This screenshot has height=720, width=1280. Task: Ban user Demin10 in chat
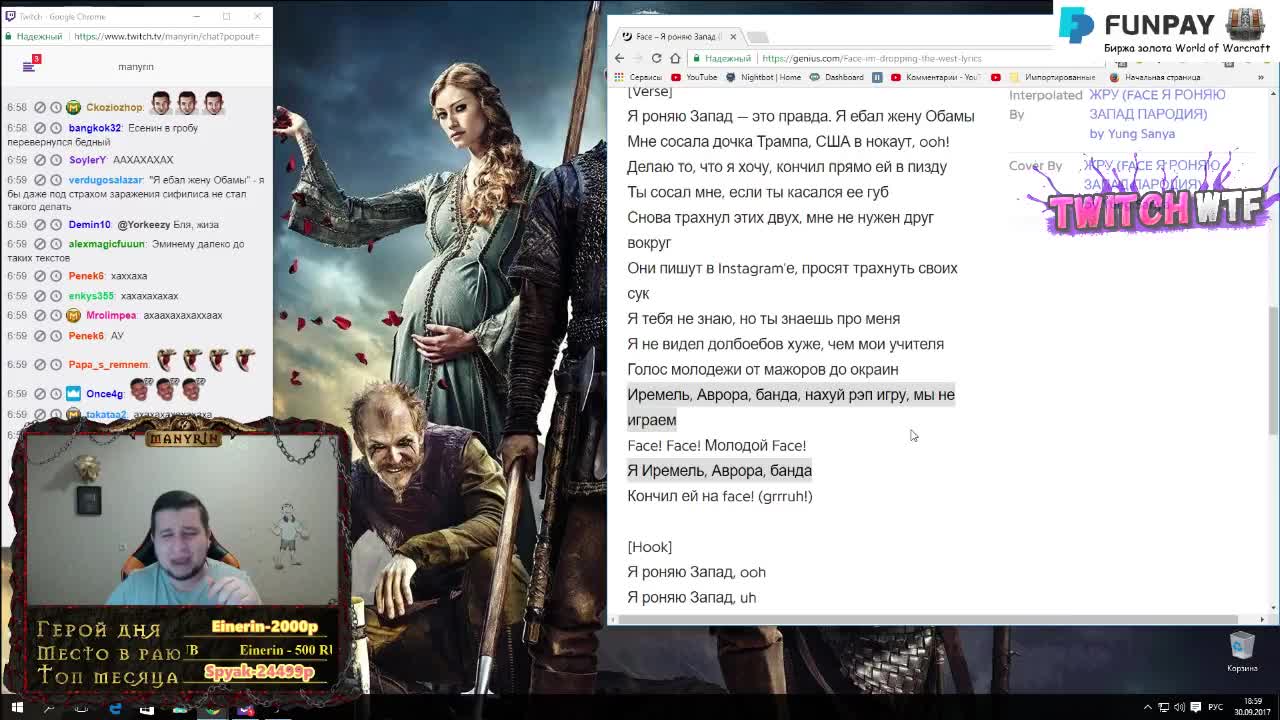tap(40, 225)
